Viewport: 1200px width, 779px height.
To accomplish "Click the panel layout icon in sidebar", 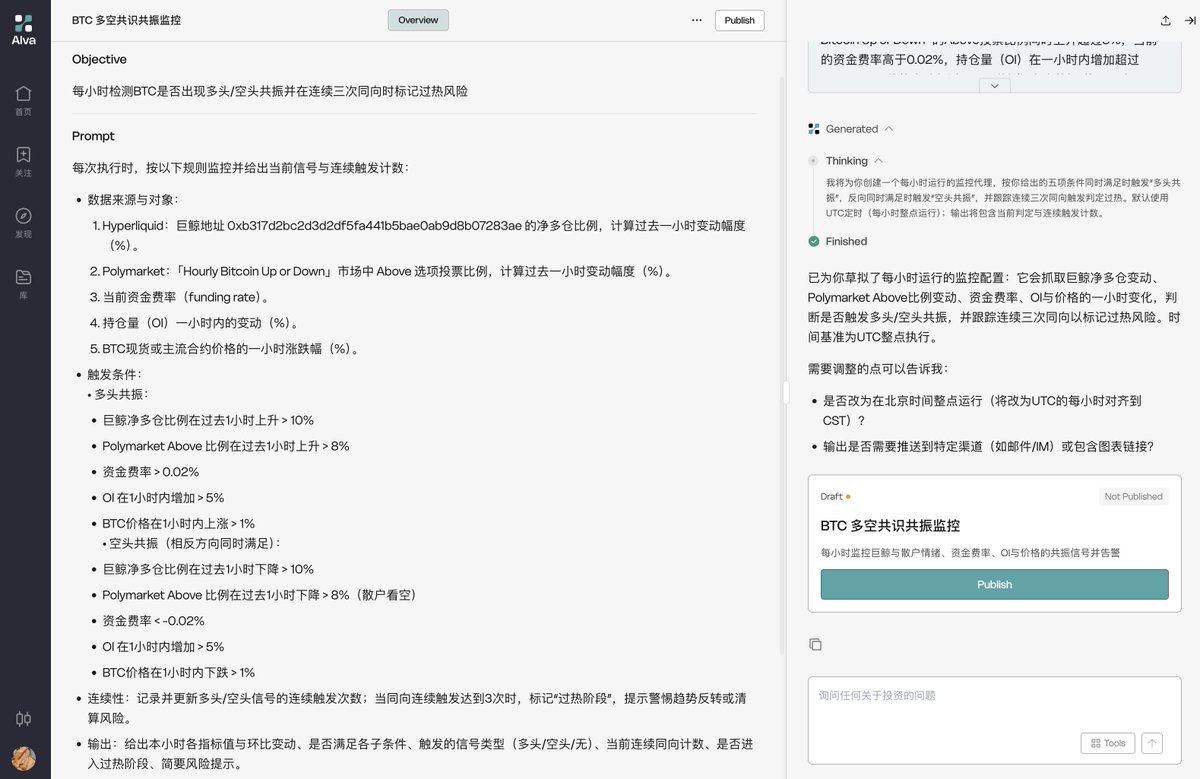I will pyautogui.click(x=23, y=718).
